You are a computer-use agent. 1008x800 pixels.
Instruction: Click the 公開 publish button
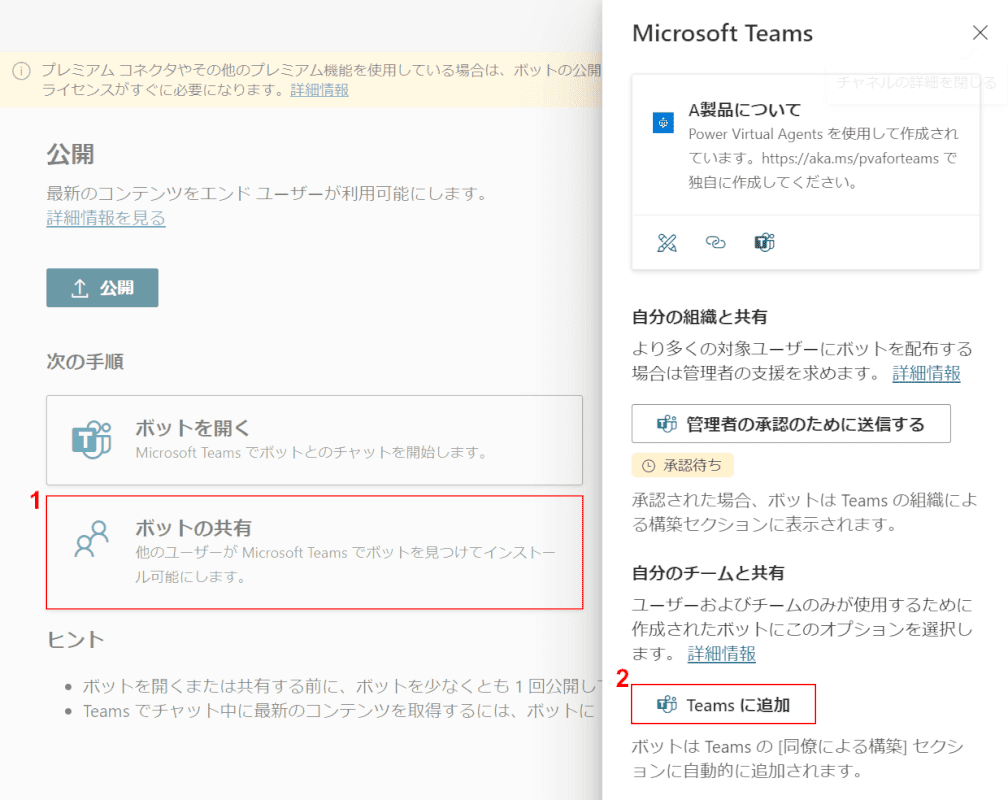pyautogui.click(x=102, y=287)
